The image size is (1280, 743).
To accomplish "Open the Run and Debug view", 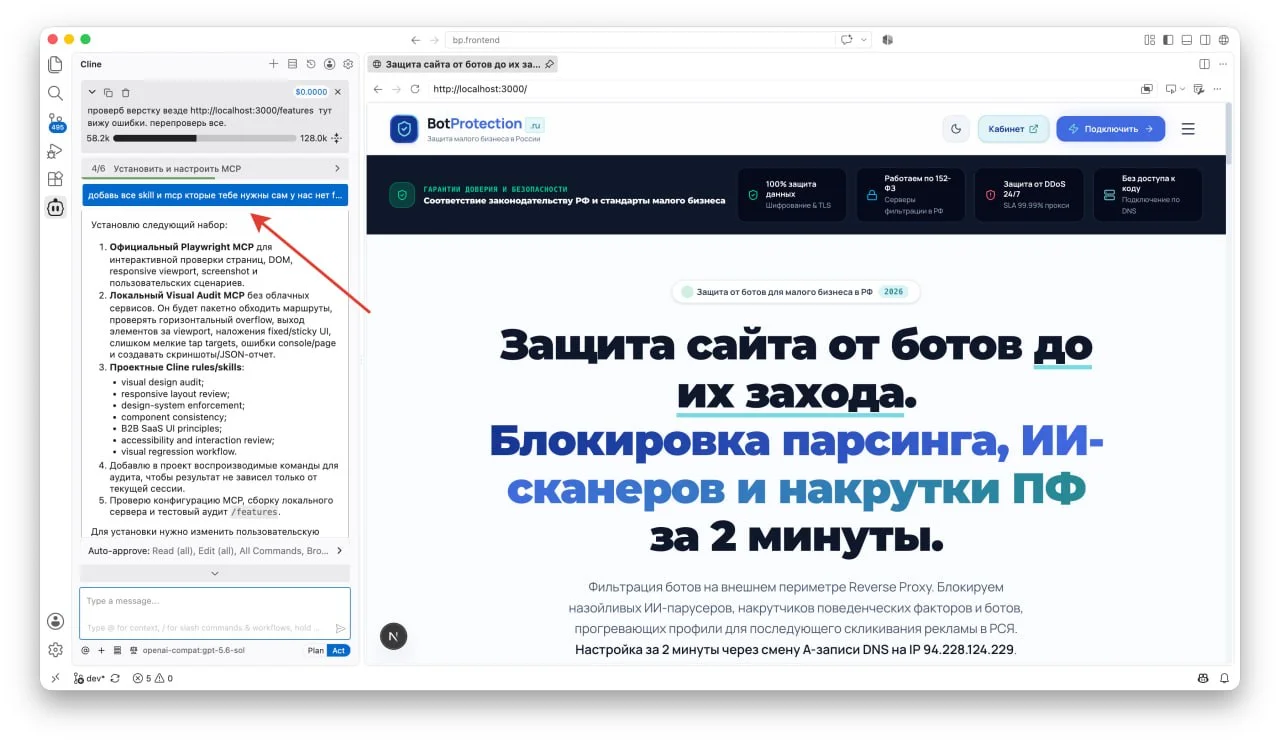I will click(x=56, y=151).
